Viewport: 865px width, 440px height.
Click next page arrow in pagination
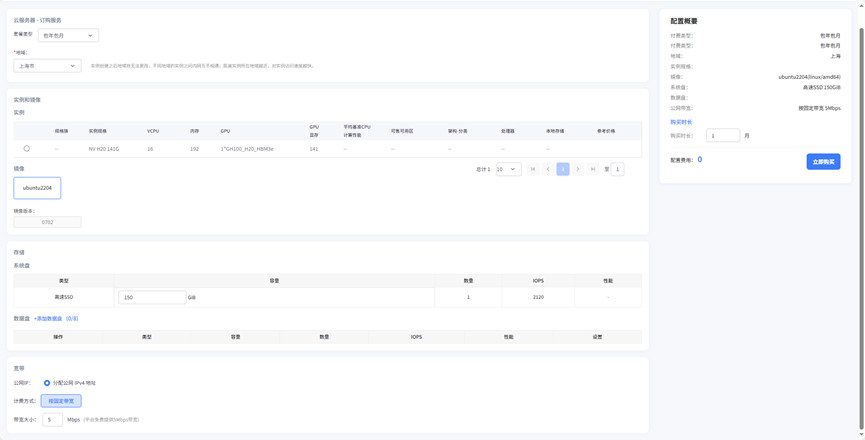coord(578,169)
